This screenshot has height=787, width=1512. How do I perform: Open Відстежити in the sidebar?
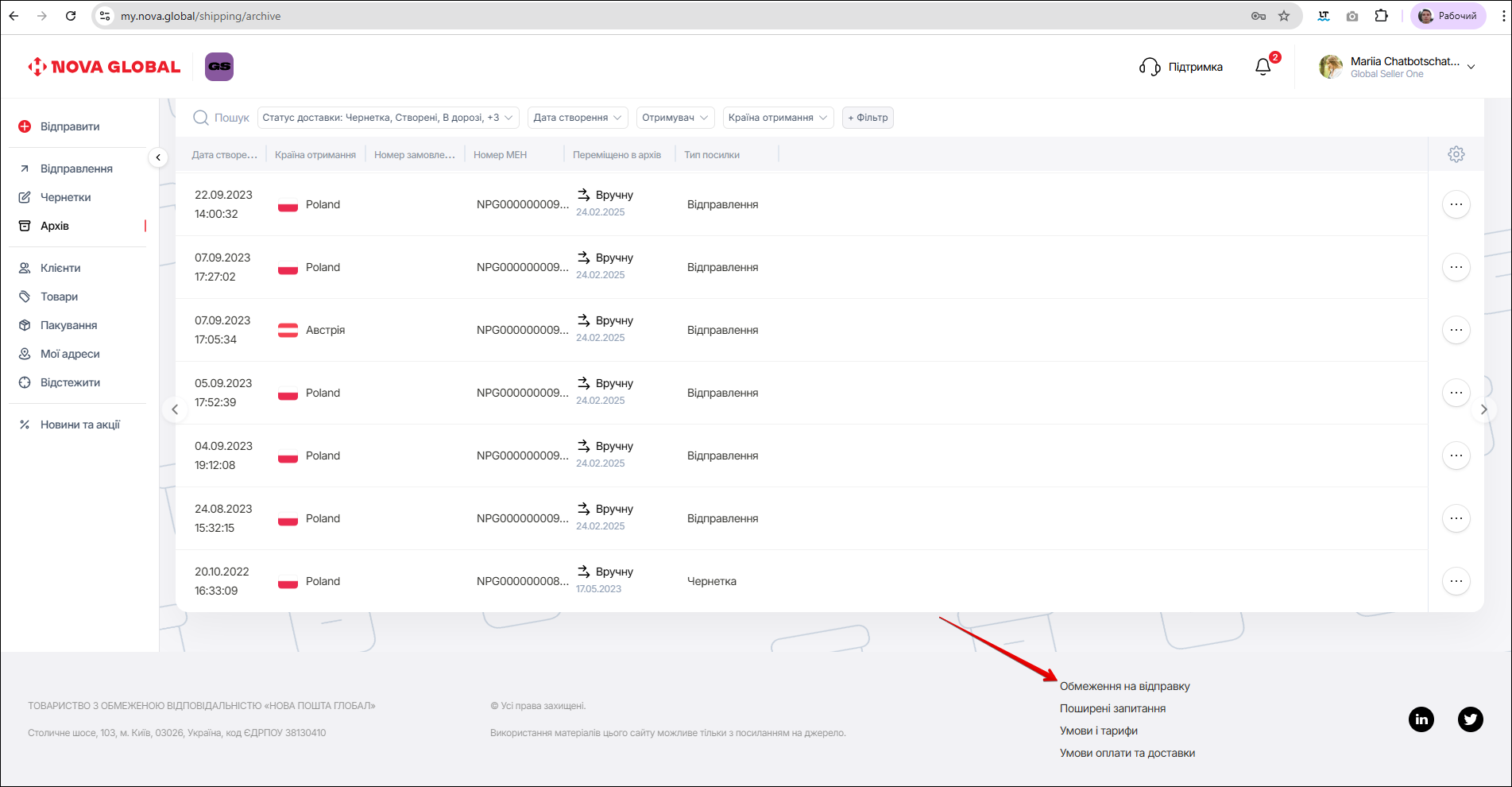pyautogui.click(x=70, y=382)
